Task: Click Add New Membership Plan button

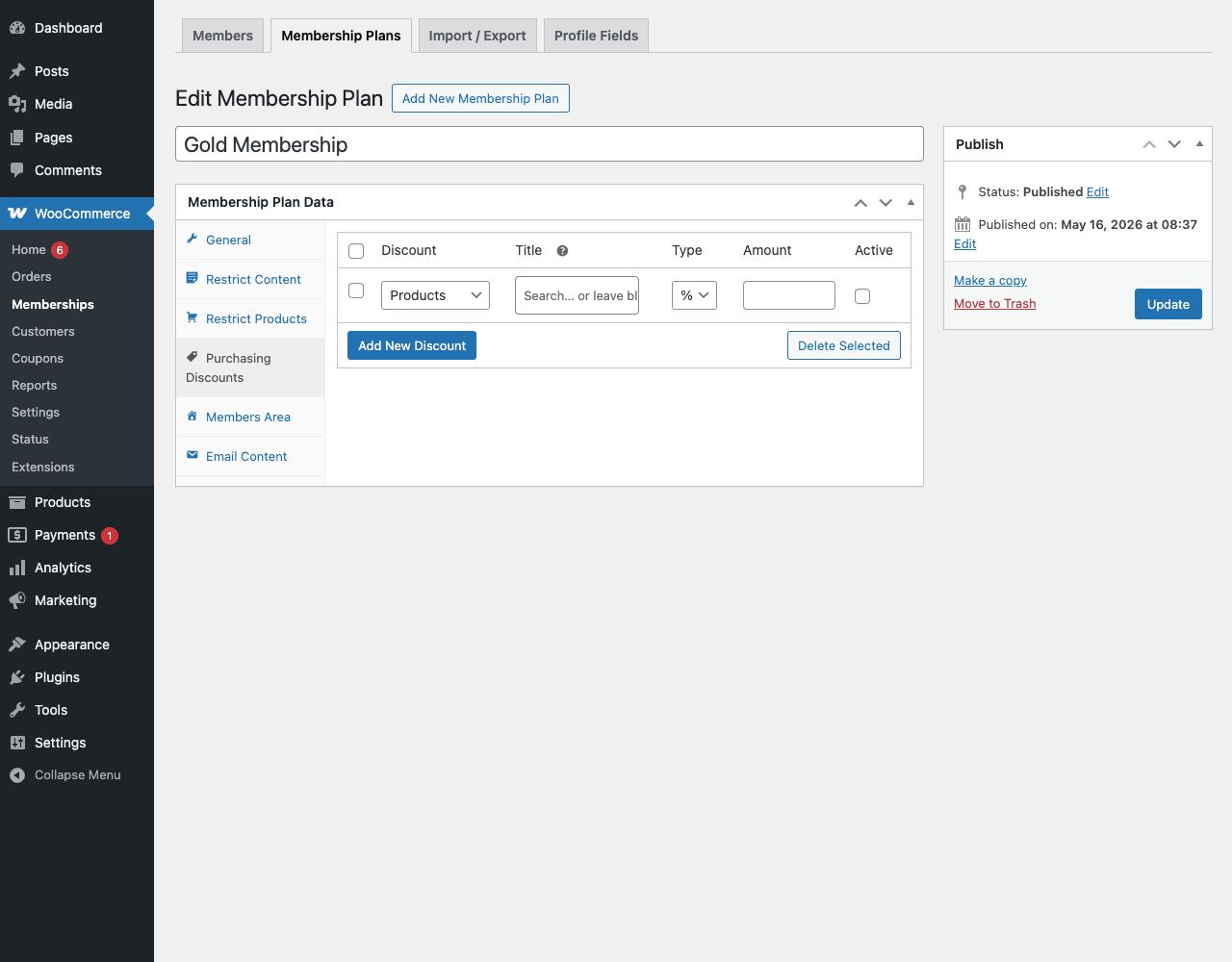Action: click(480, 98)
